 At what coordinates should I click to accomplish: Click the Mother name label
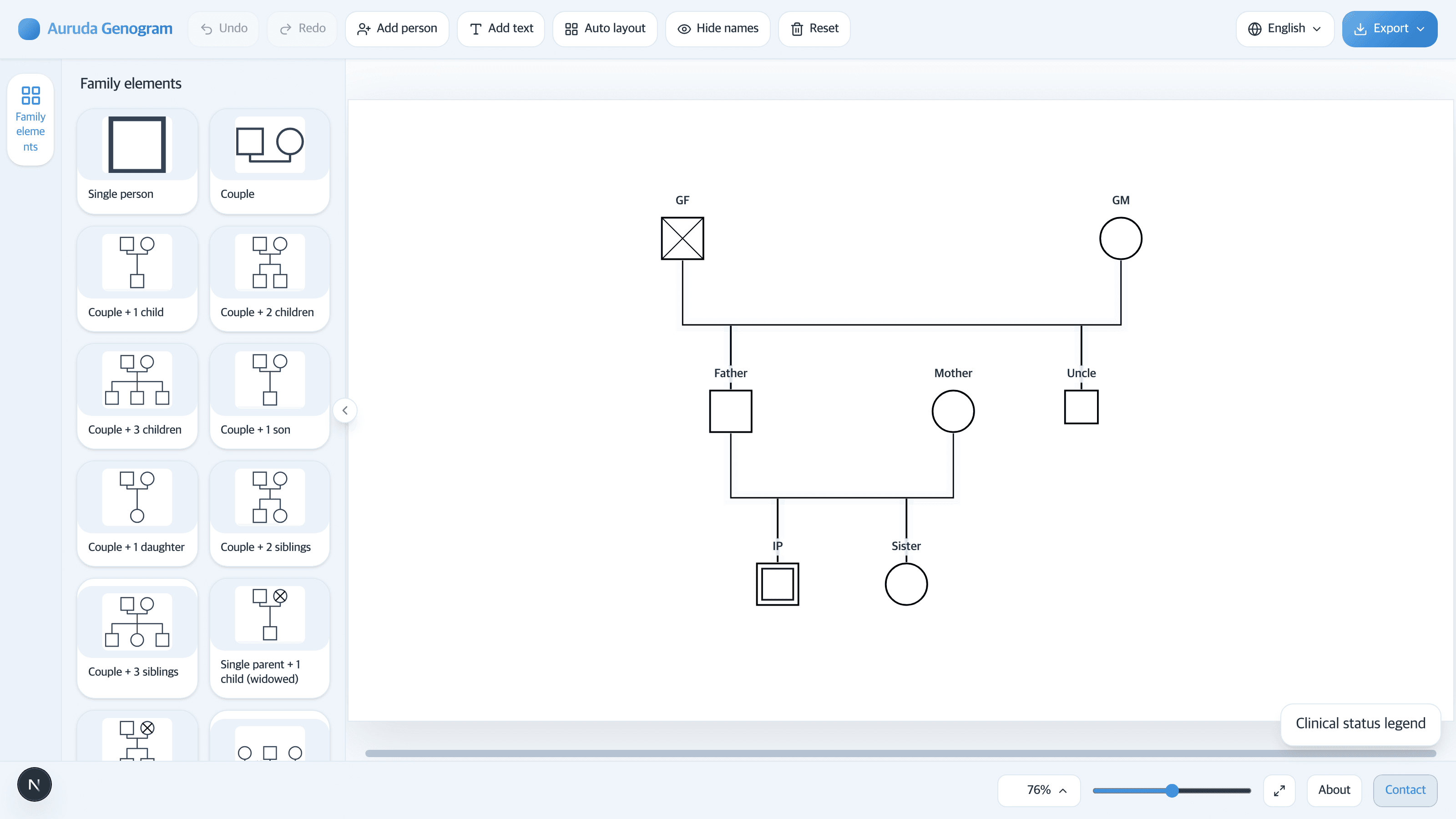click(953, 373)
